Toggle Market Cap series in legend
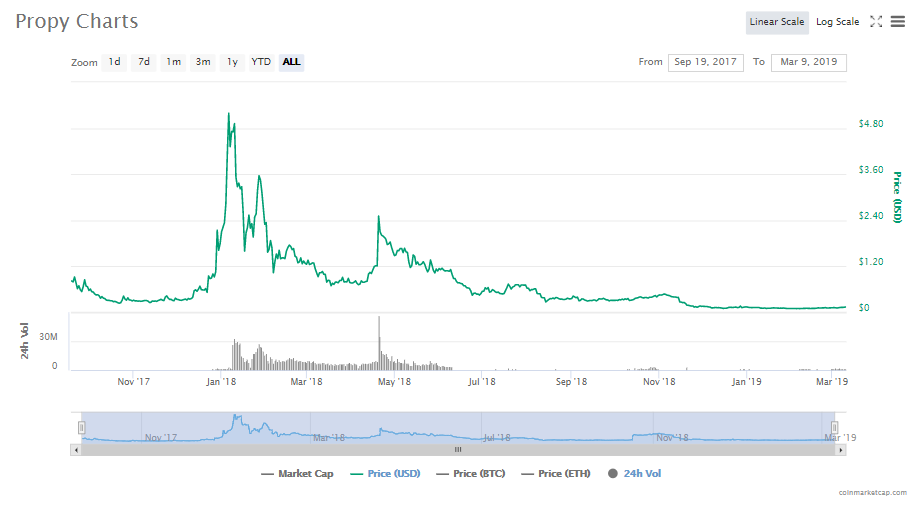Screen dimensions: 919x510 (297, 474)
